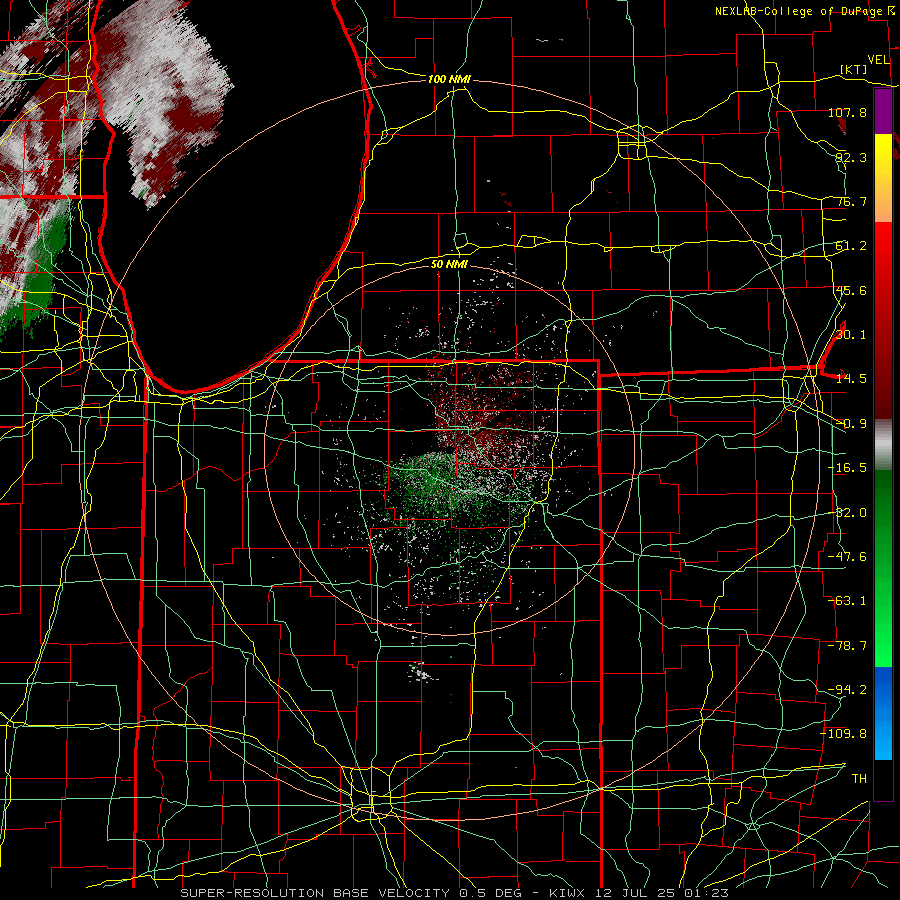Image resolution: width=900 pixels, height=900 pixels.
Task: Click the 45.6 velocity scale value
Action: [851, 290]
